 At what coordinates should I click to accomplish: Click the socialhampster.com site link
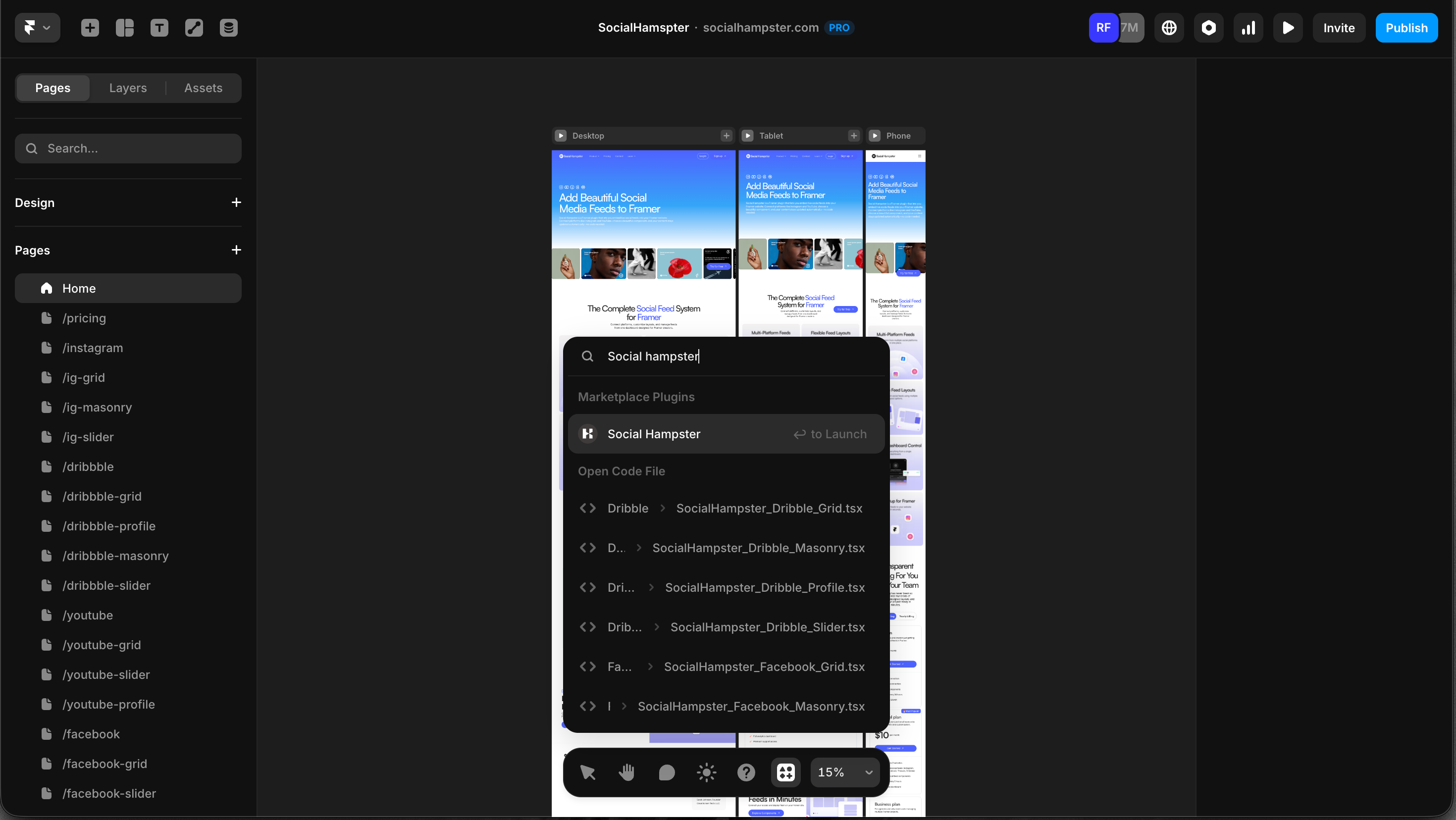761,28
